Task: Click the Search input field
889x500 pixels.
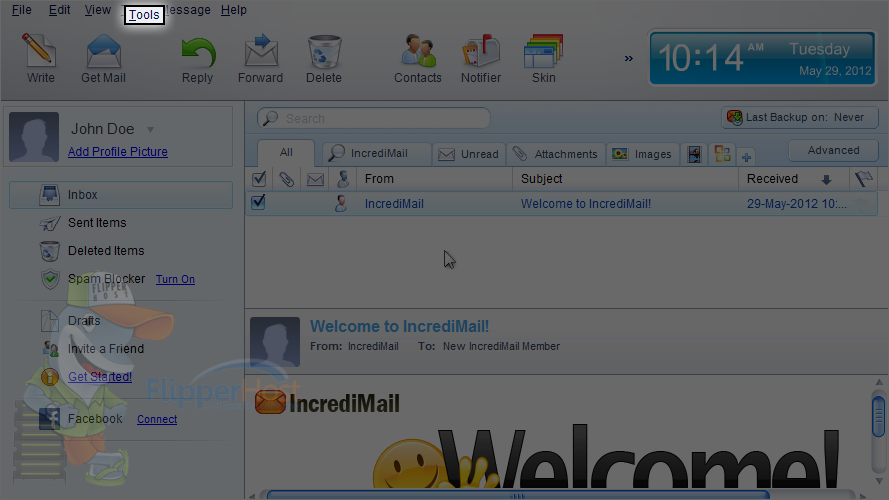Action: (x=374, y=118)
